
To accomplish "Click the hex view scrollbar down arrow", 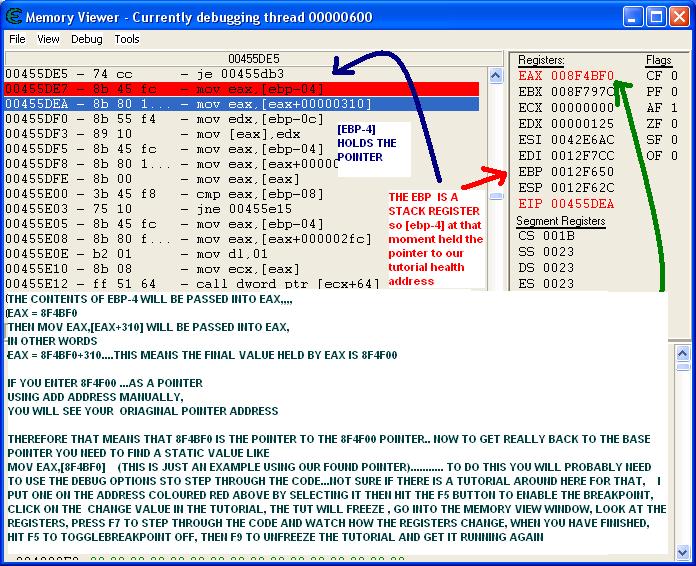I will (683, 552).
